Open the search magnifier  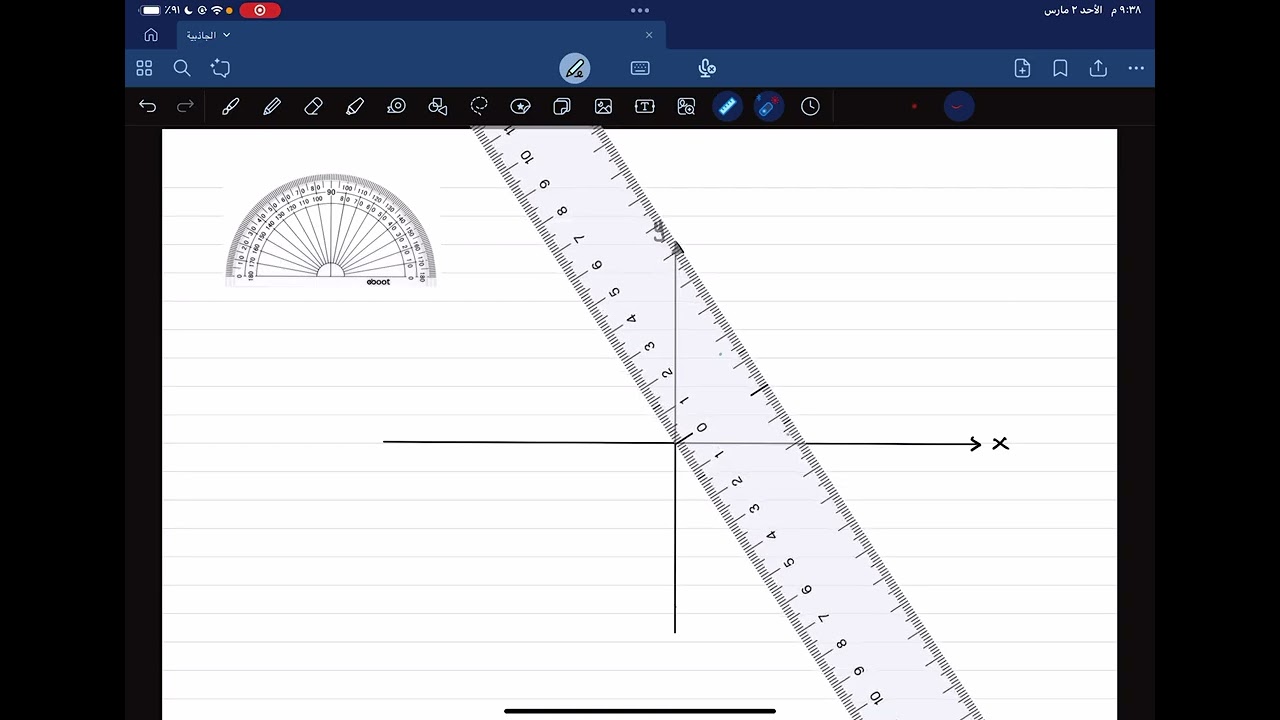[x=182, y=68]
